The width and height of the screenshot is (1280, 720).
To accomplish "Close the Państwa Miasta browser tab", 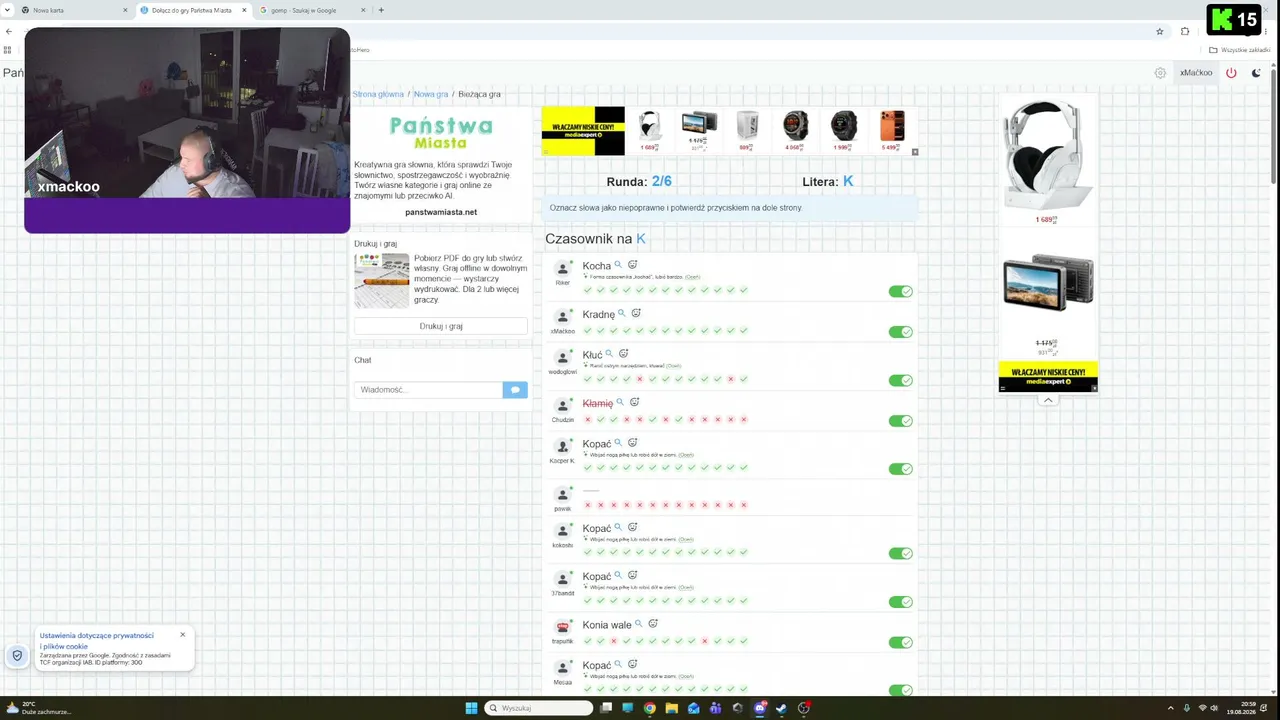I will coord(244,10).
